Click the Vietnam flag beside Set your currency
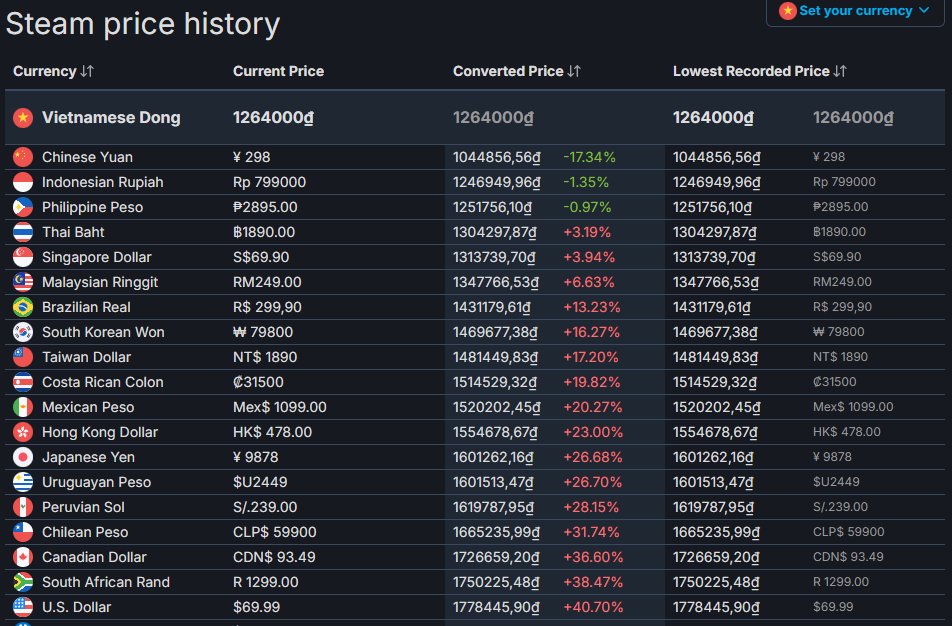Viewport: 952px width, 626px height. (787, 11)
